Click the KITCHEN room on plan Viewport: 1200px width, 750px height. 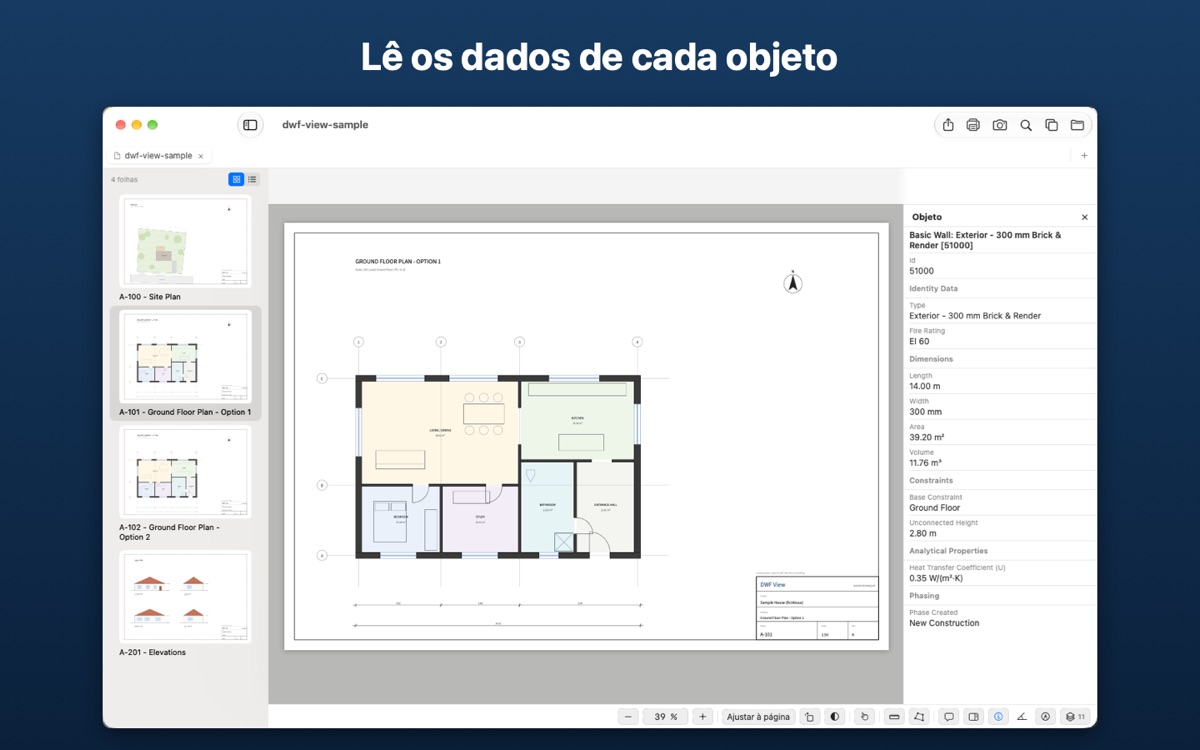[577, 418]
